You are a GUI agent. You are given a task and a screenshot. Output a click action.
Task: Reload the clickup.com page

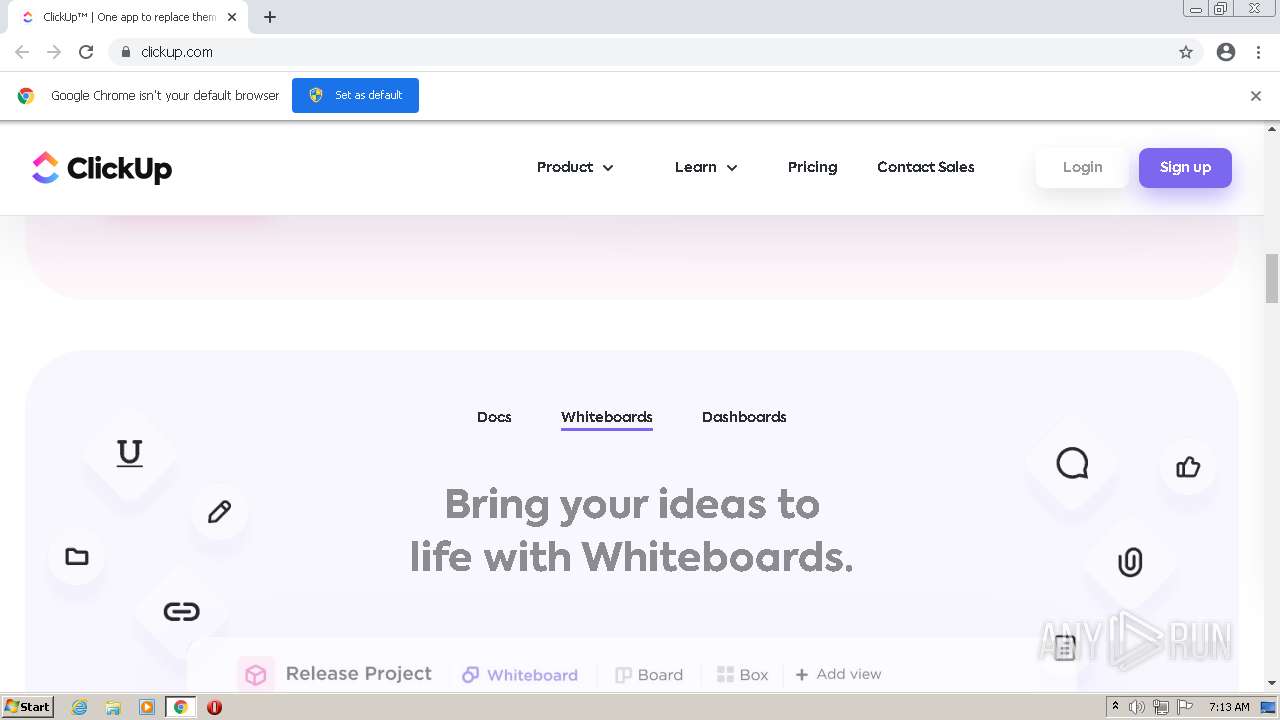tap(86, 52)
